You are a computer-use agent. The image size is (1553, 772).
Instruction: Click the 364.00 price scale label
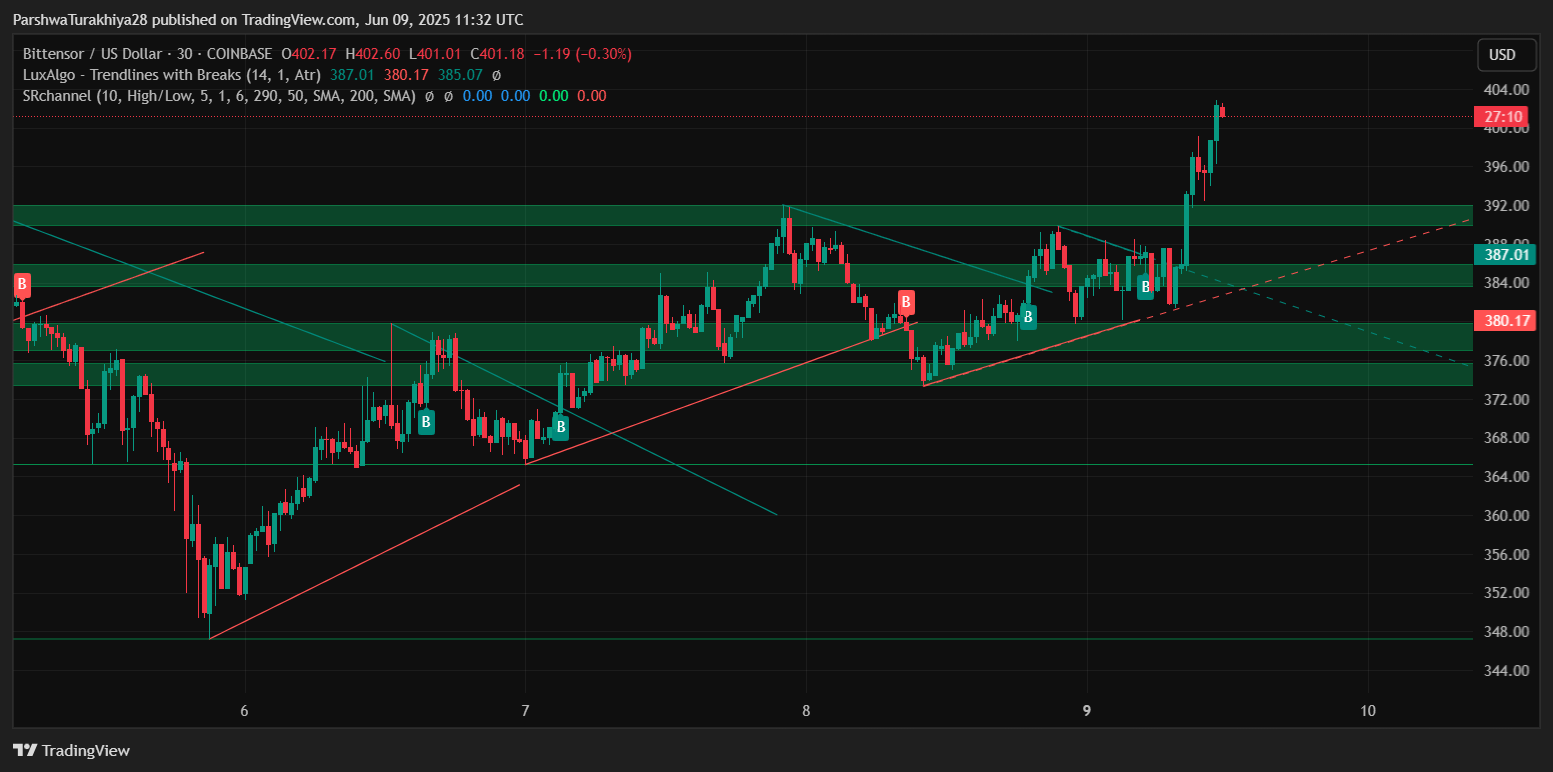[1506, 477]
